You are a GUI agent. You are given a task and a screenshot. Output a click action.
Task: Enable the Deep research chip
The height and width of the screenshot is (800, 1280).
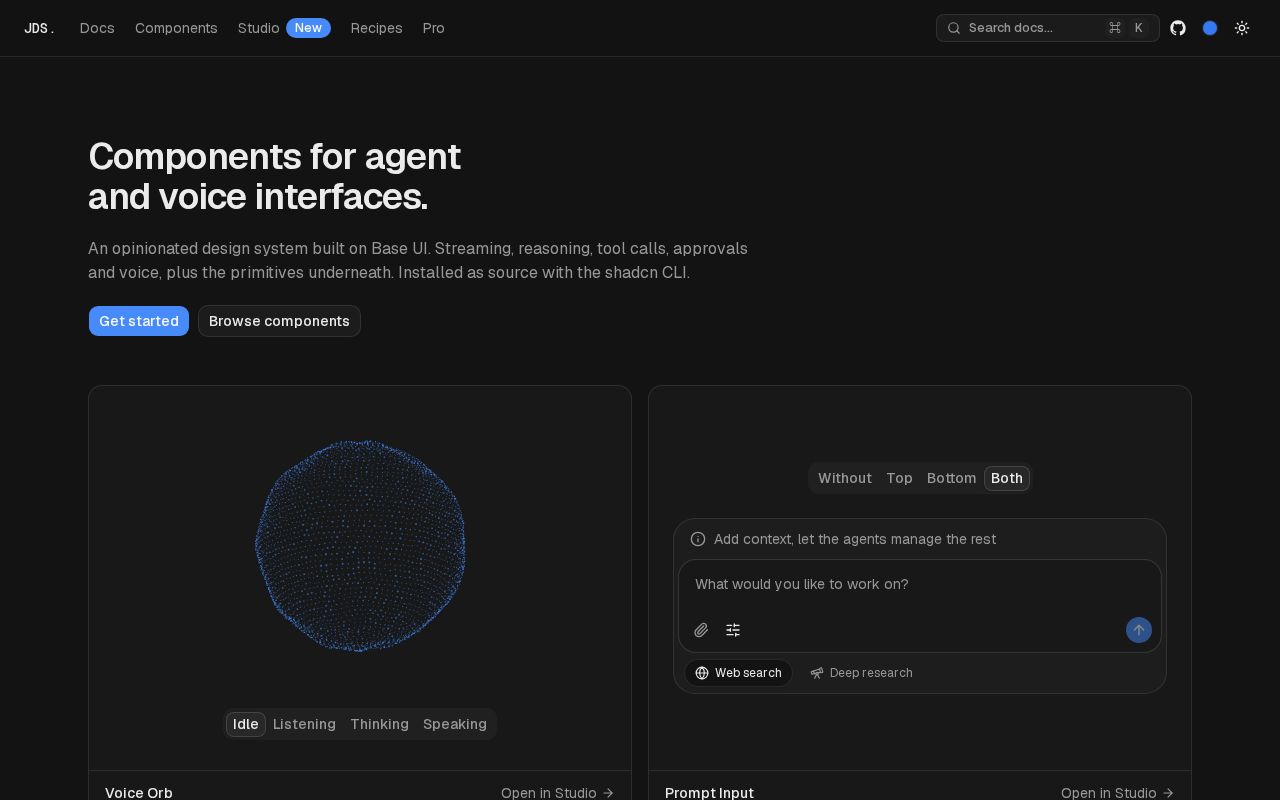click(861, 673)
